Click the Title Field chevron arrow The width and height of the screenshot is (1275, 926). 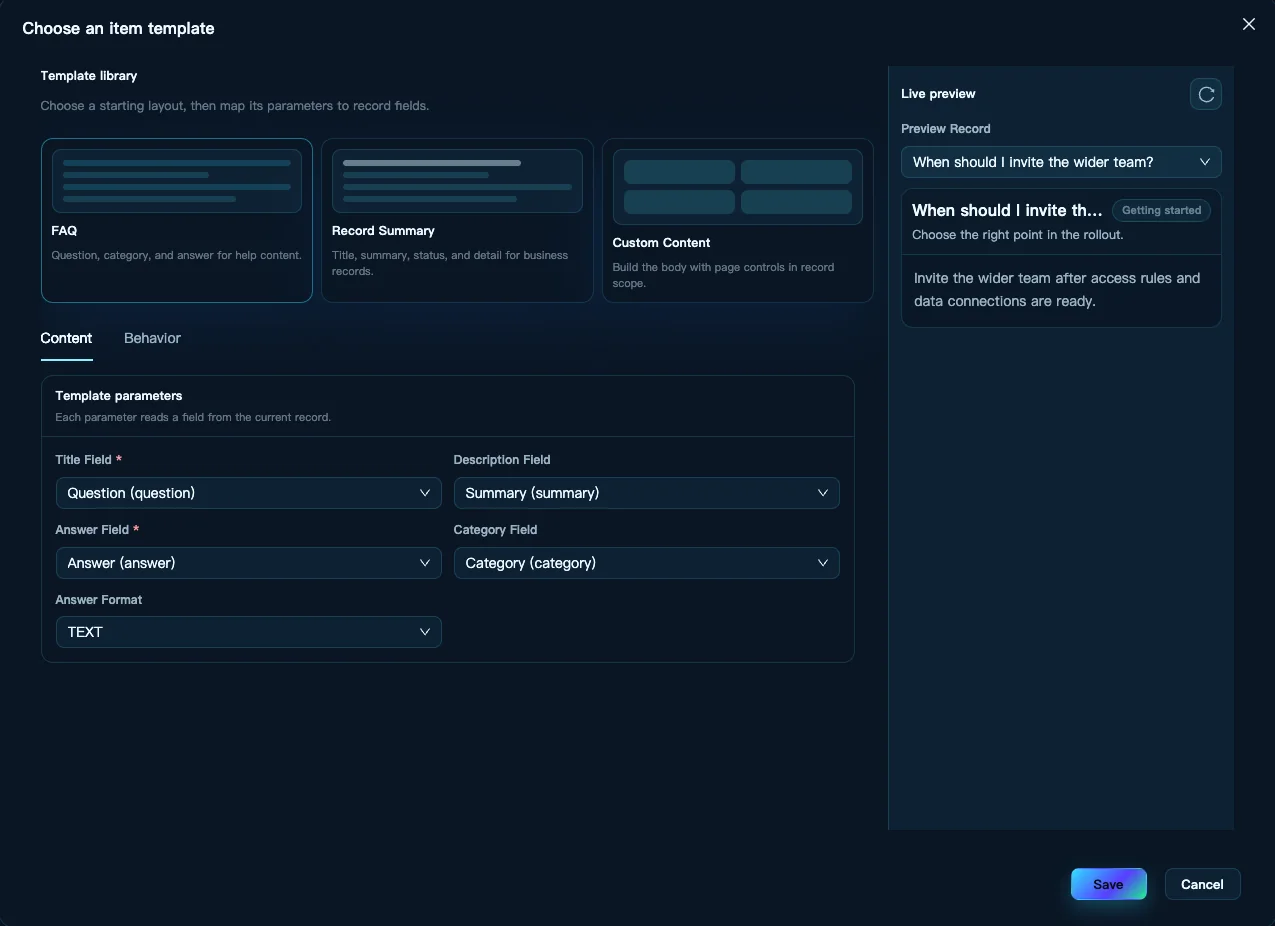[x=425, y=493]
